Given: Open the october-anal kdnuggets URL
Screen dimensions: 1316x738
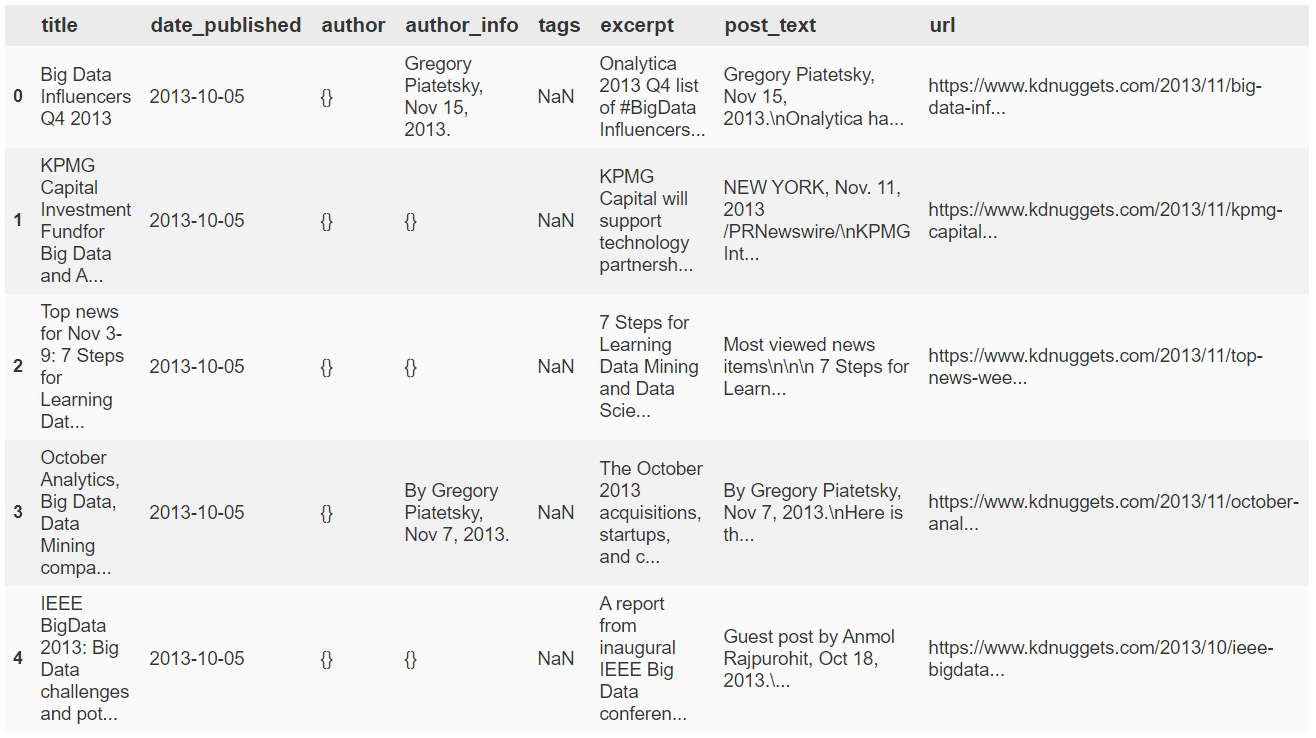Looking at the screenshot, I should click(x=1113, y=513).
